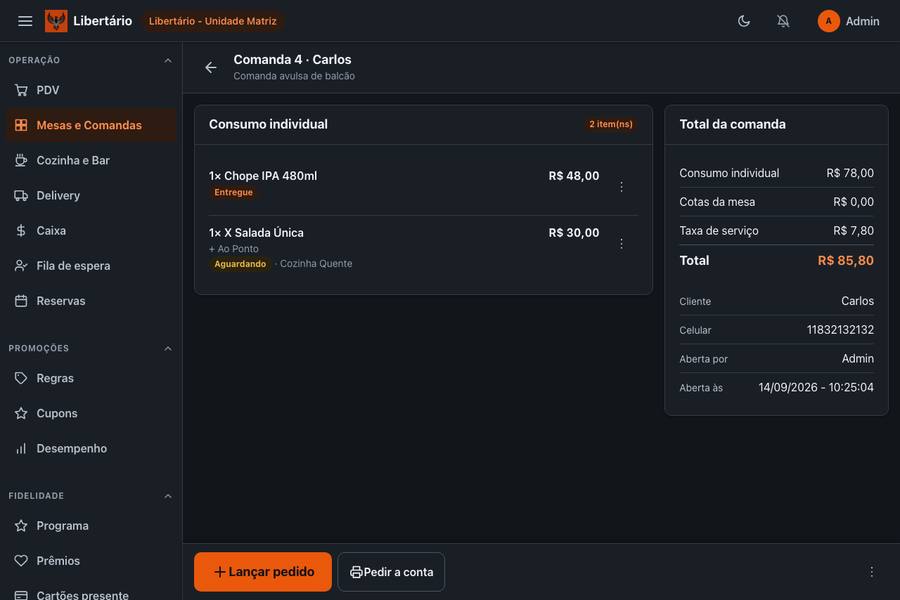Click the opening time 14/09/2026 - 10:25:04
The height and width of the screenshot is (600, 900).
click(816, 388)
